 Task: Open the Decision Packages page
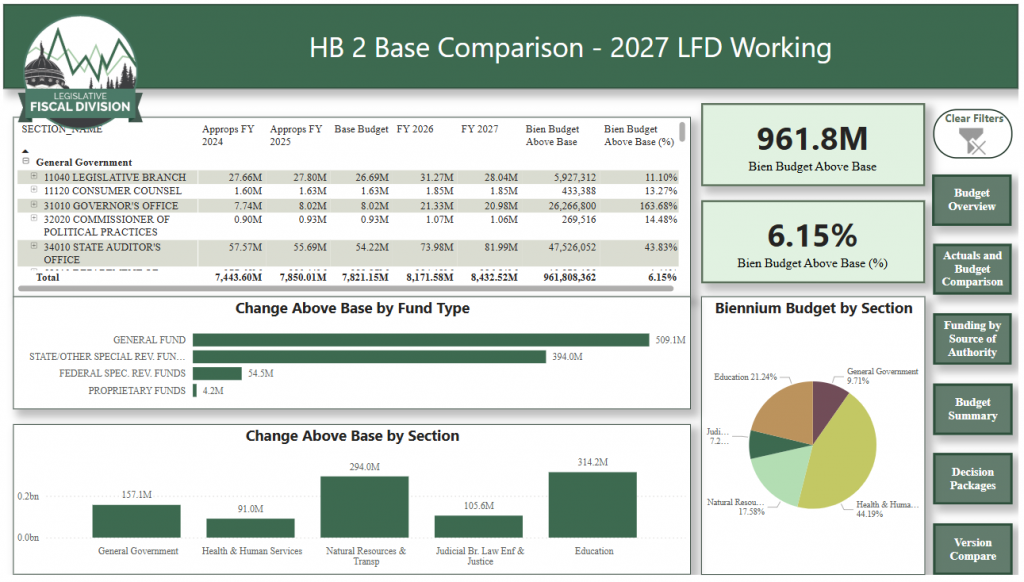pos(972,479)
